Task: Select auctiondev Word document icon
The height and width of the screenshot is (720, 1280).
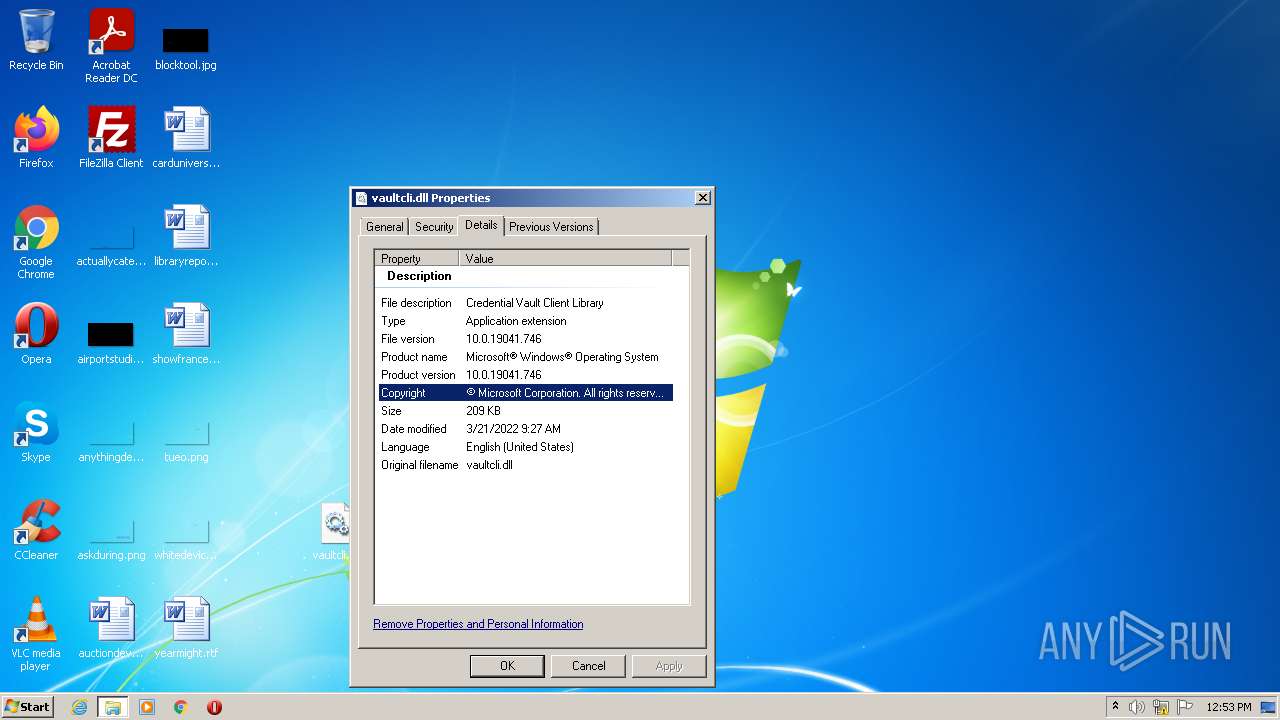Action: [x=111, y=629]
